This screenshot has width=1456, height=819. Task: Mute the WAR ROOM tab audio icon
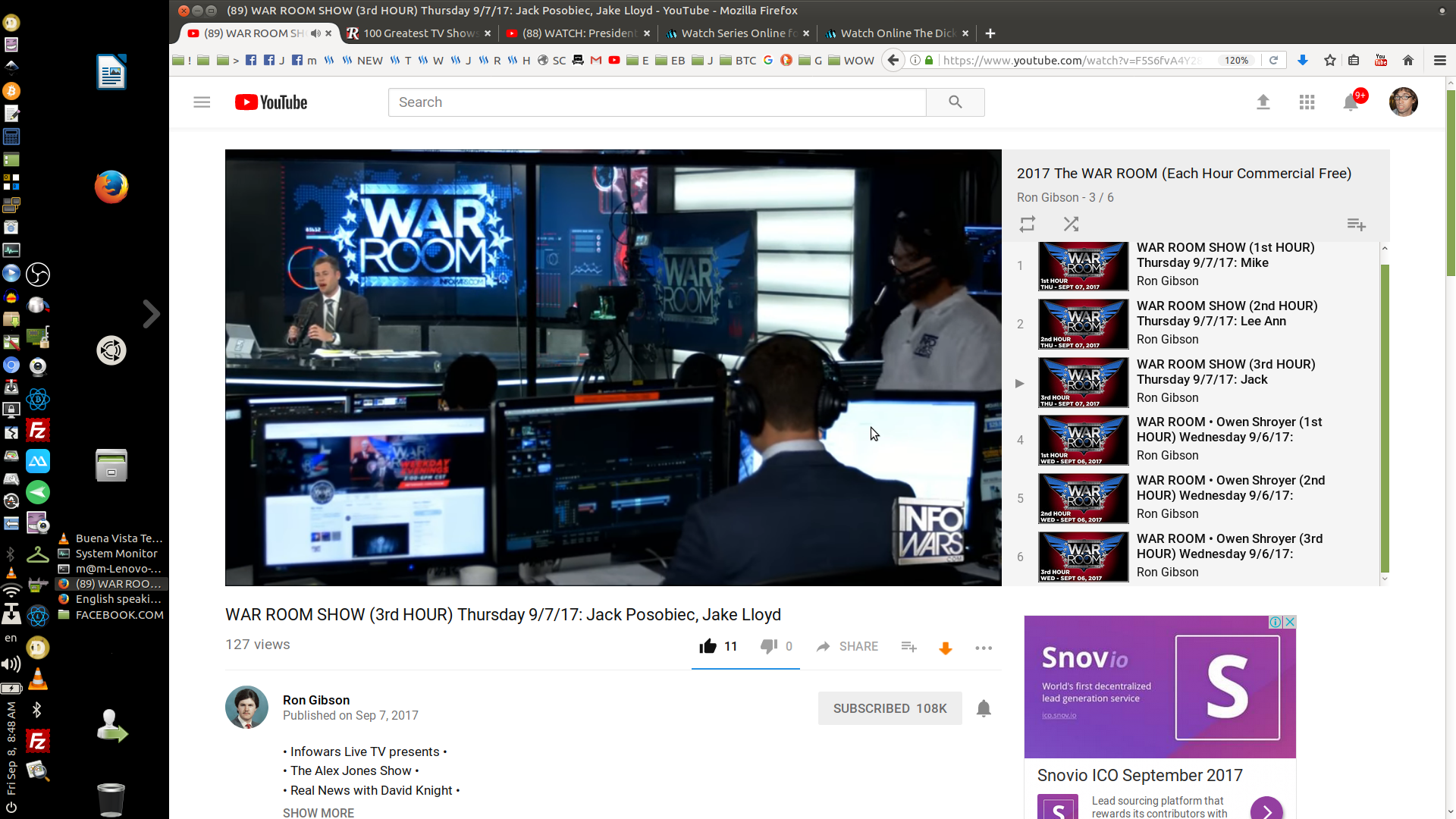pos(315,33)
